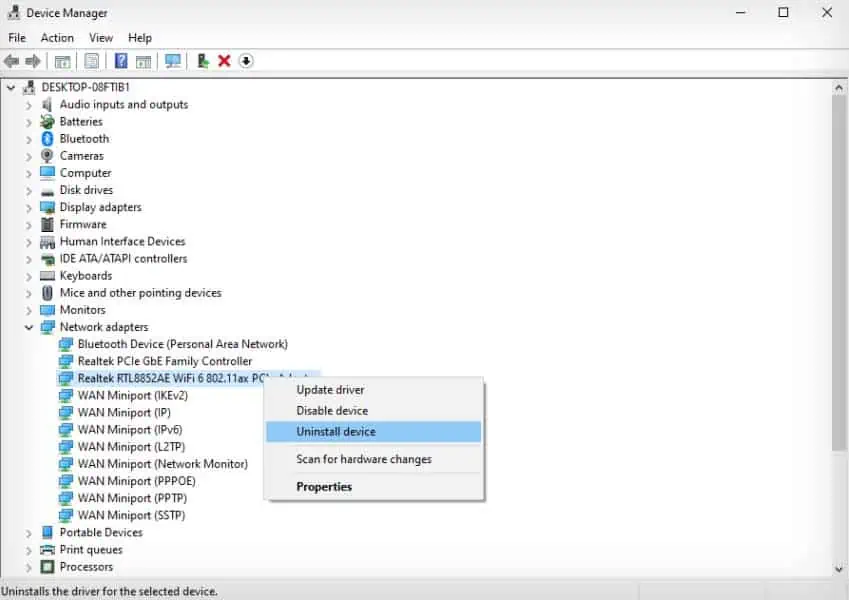Screen dimensions: 849x600
Task: Click the vertical scrollbar thumb
Action: (x=839, y=273)
